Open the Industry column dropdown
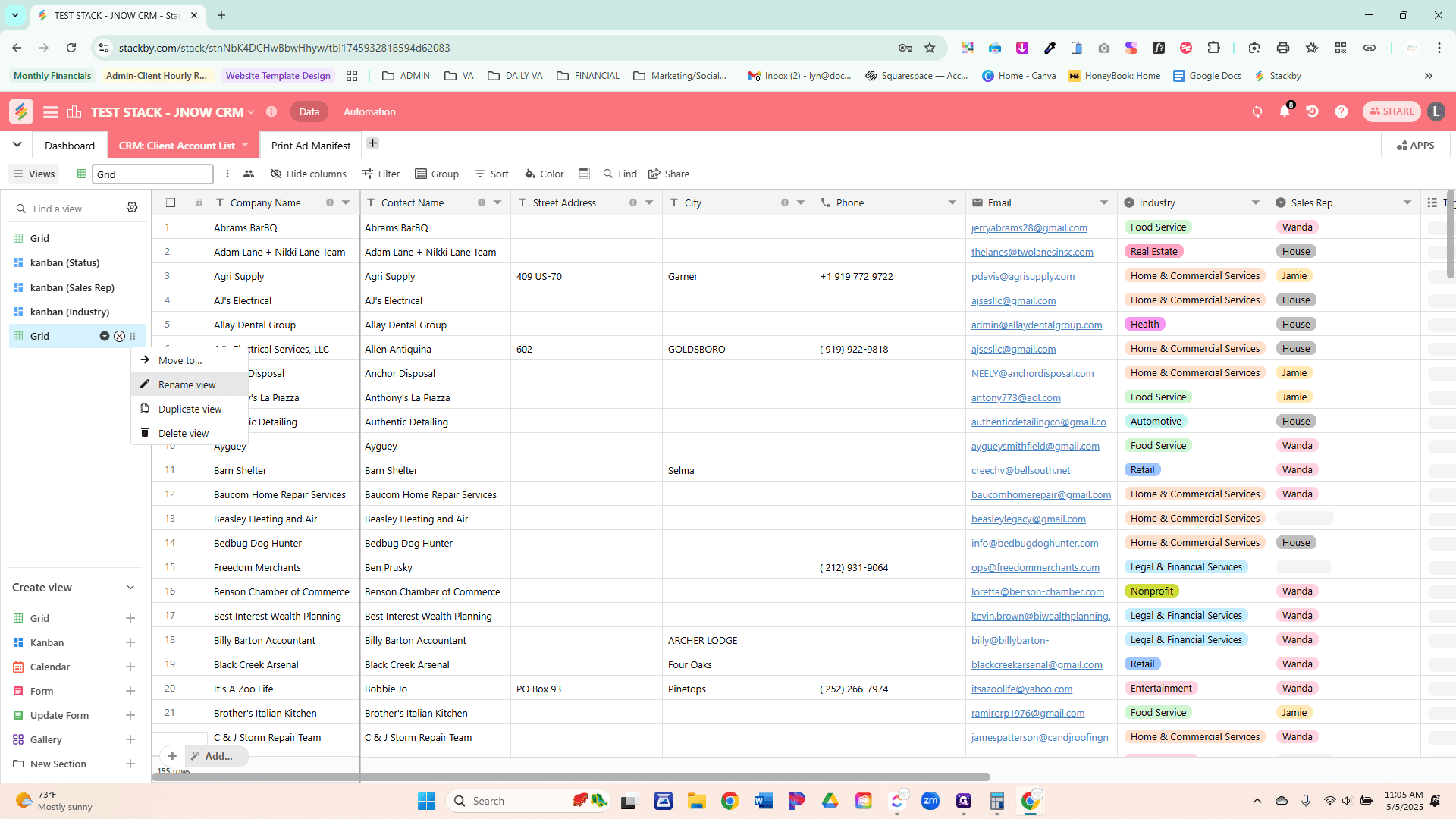This screenshot has height=819, width=1456. pyautogui.click(x=1256, y=202)
